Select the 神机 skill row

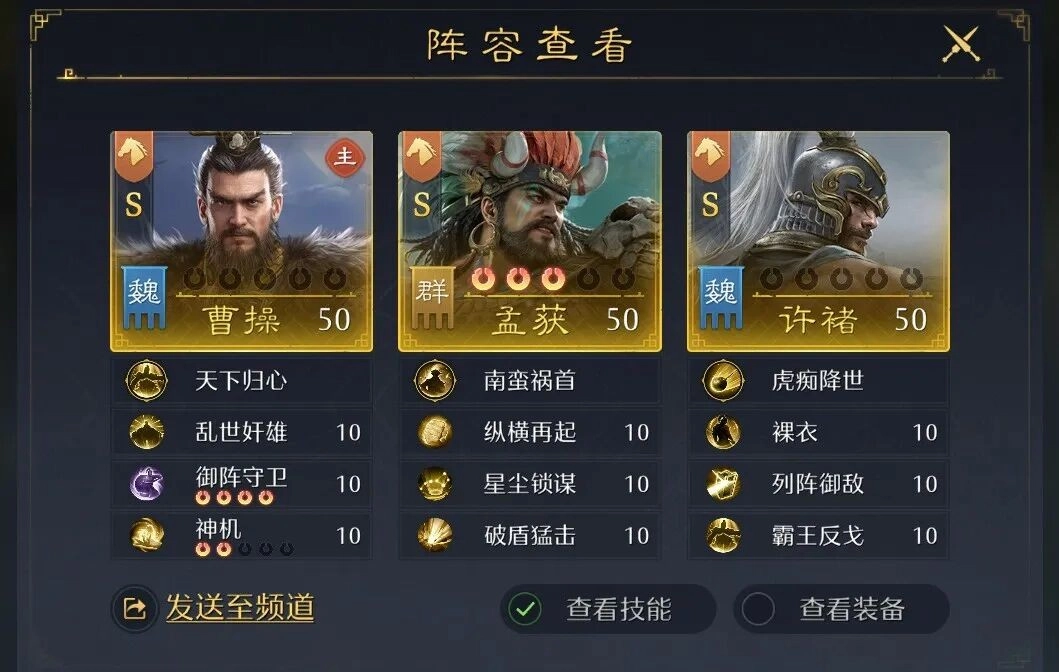(242, 536)
